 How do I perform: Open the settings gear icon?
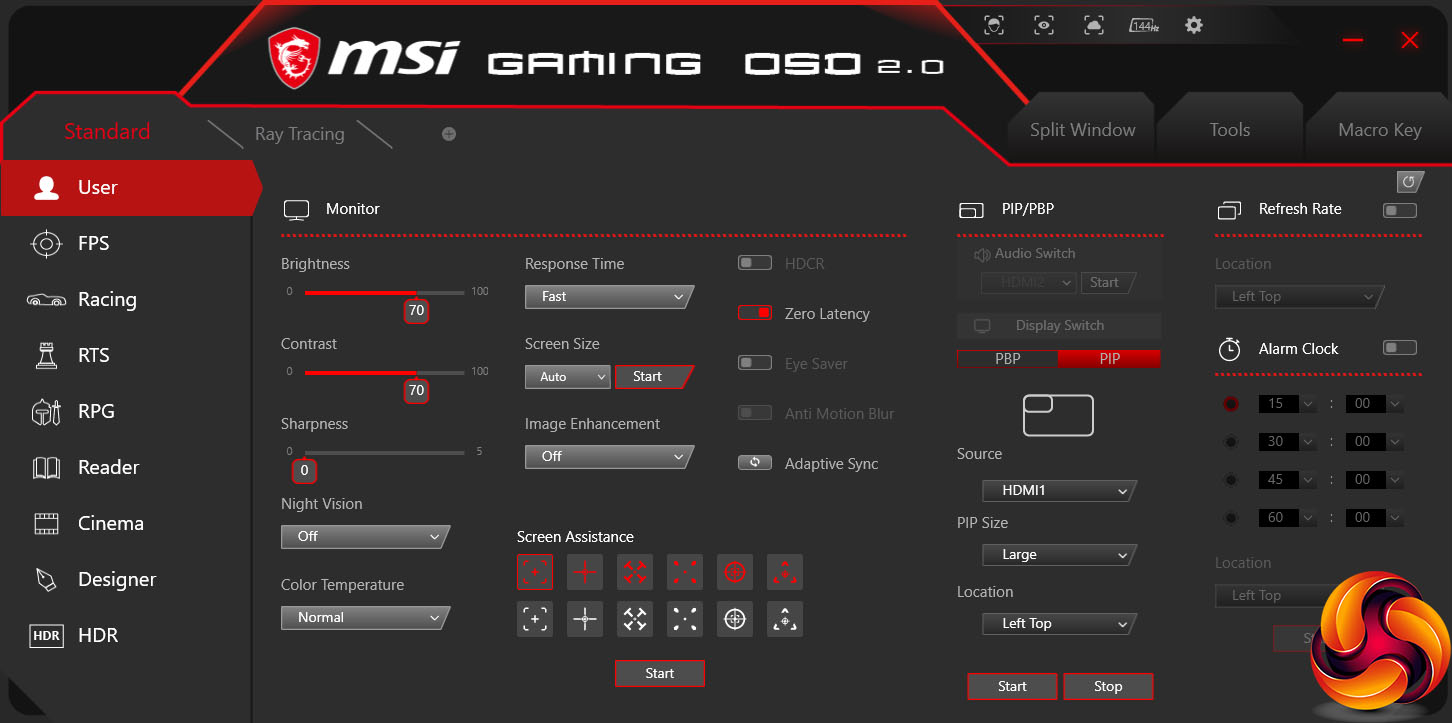[x=1193, y=26]
